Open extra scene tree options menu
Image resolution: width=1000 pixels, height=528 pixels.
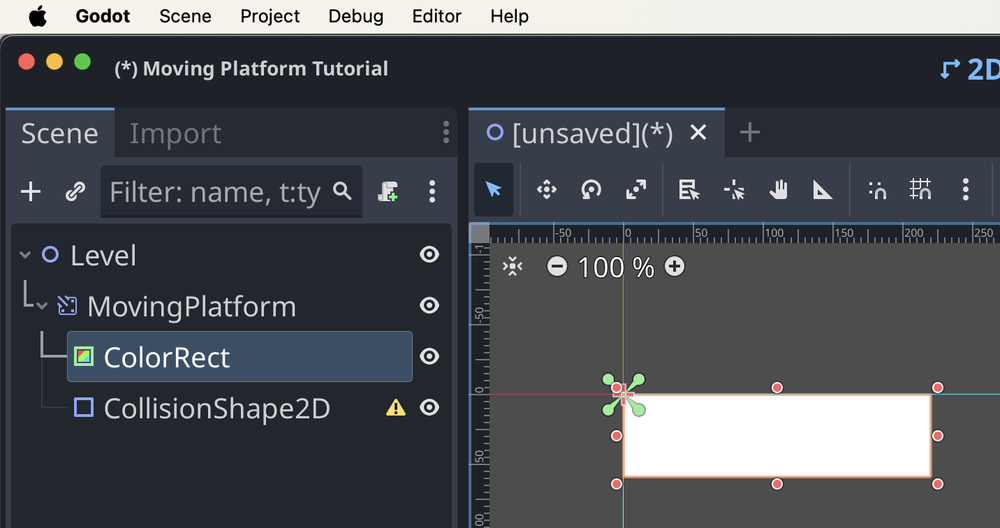pos(432,191)
